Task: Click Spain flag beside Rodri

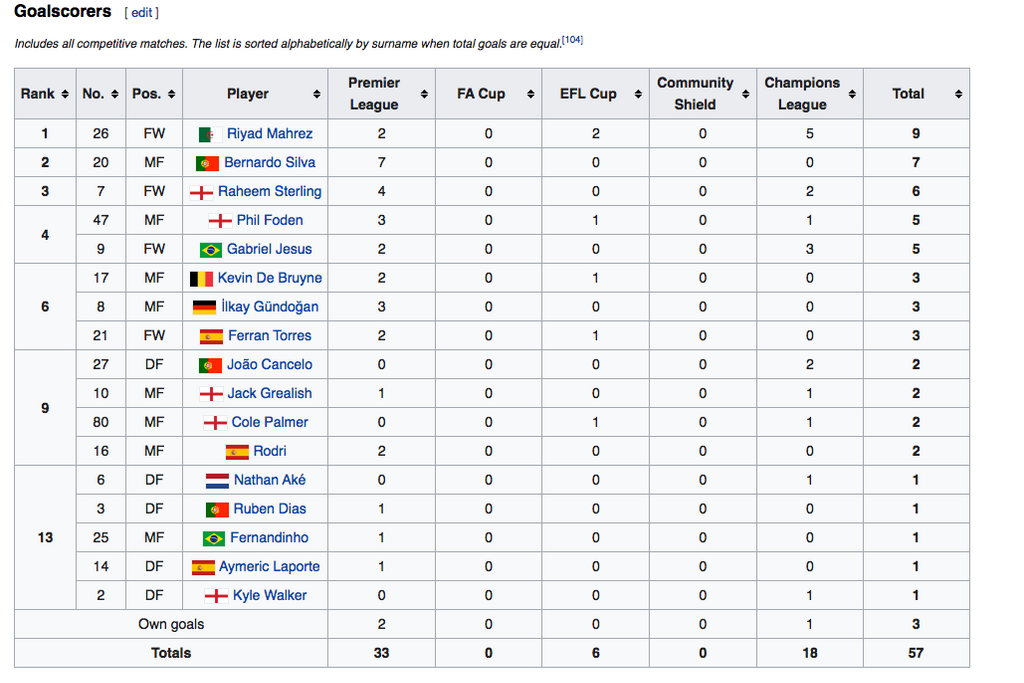Action: click(237, 452)
